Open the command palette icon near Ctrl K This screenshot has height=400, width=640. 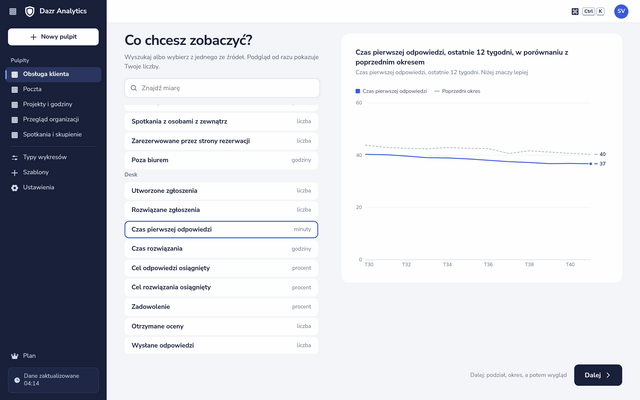point(575,11)
